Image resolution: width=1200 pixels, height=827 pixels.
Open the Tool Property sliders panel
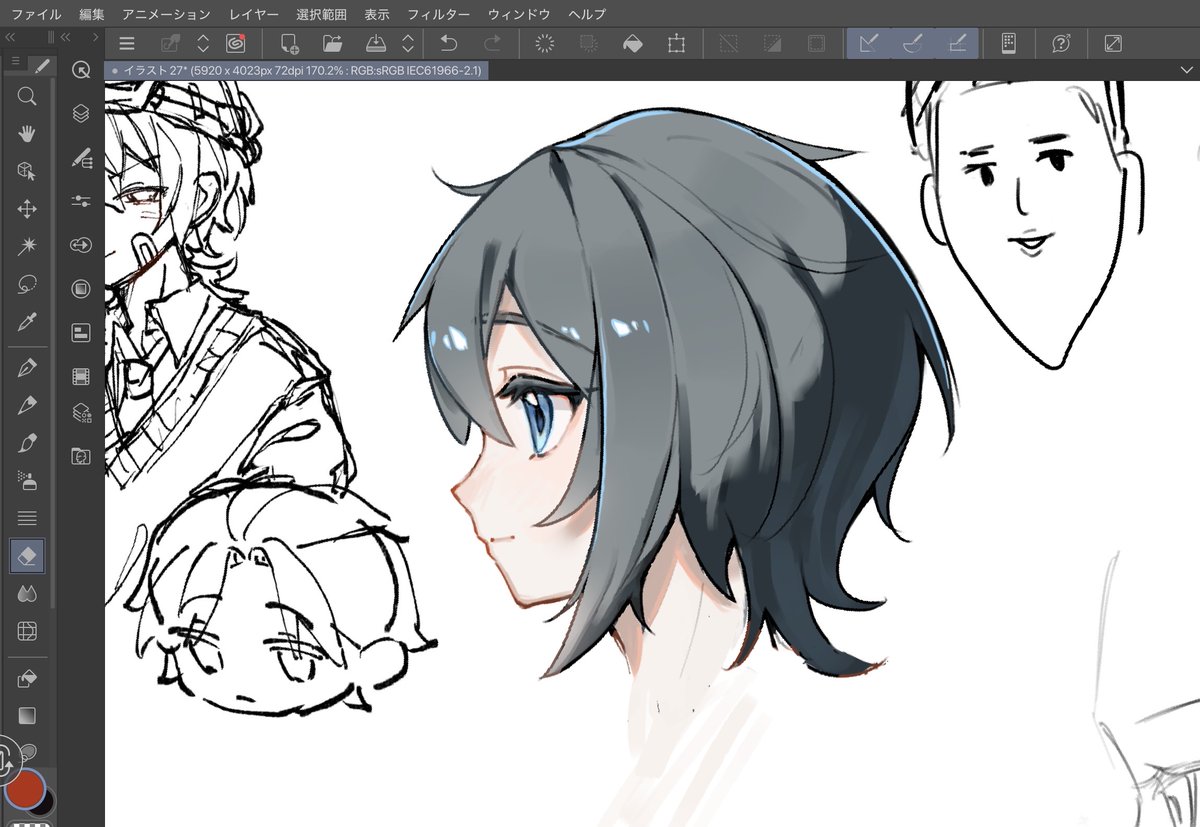tap(81, 201)
